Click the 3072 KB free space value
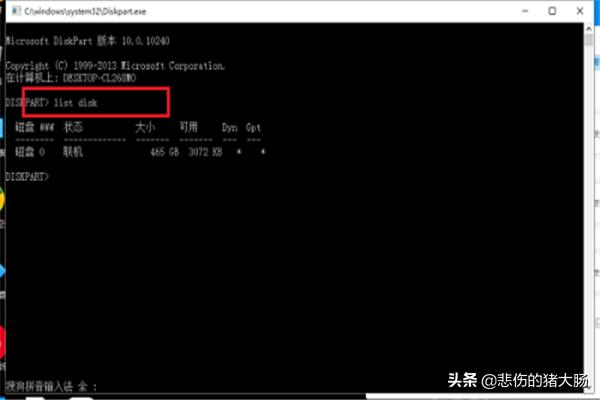The height and width of the screenshot is (400, 600). click(205, 152)
